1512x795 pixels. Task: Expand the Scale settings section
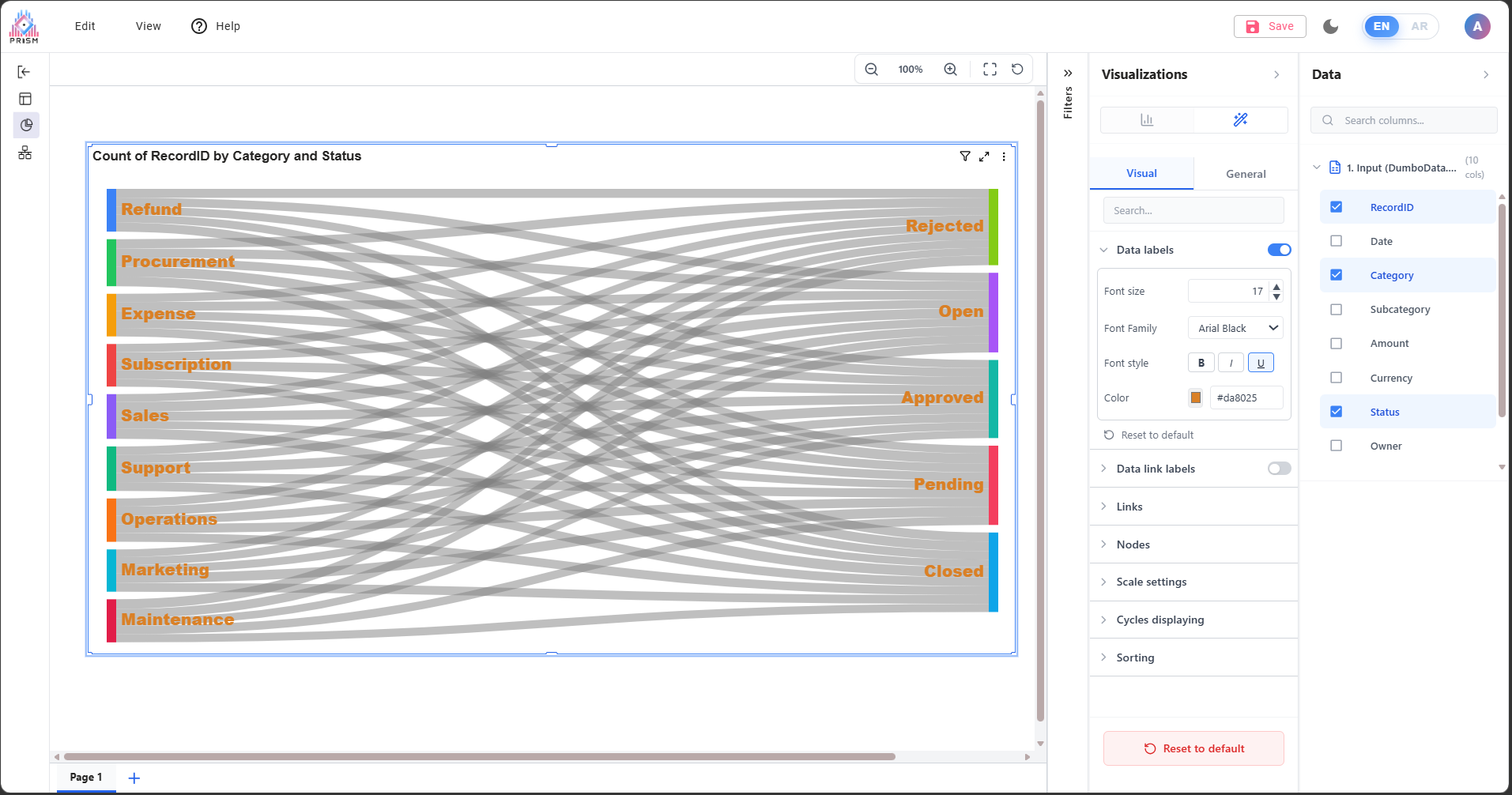pyautogui.click(x=1151, y=582)
